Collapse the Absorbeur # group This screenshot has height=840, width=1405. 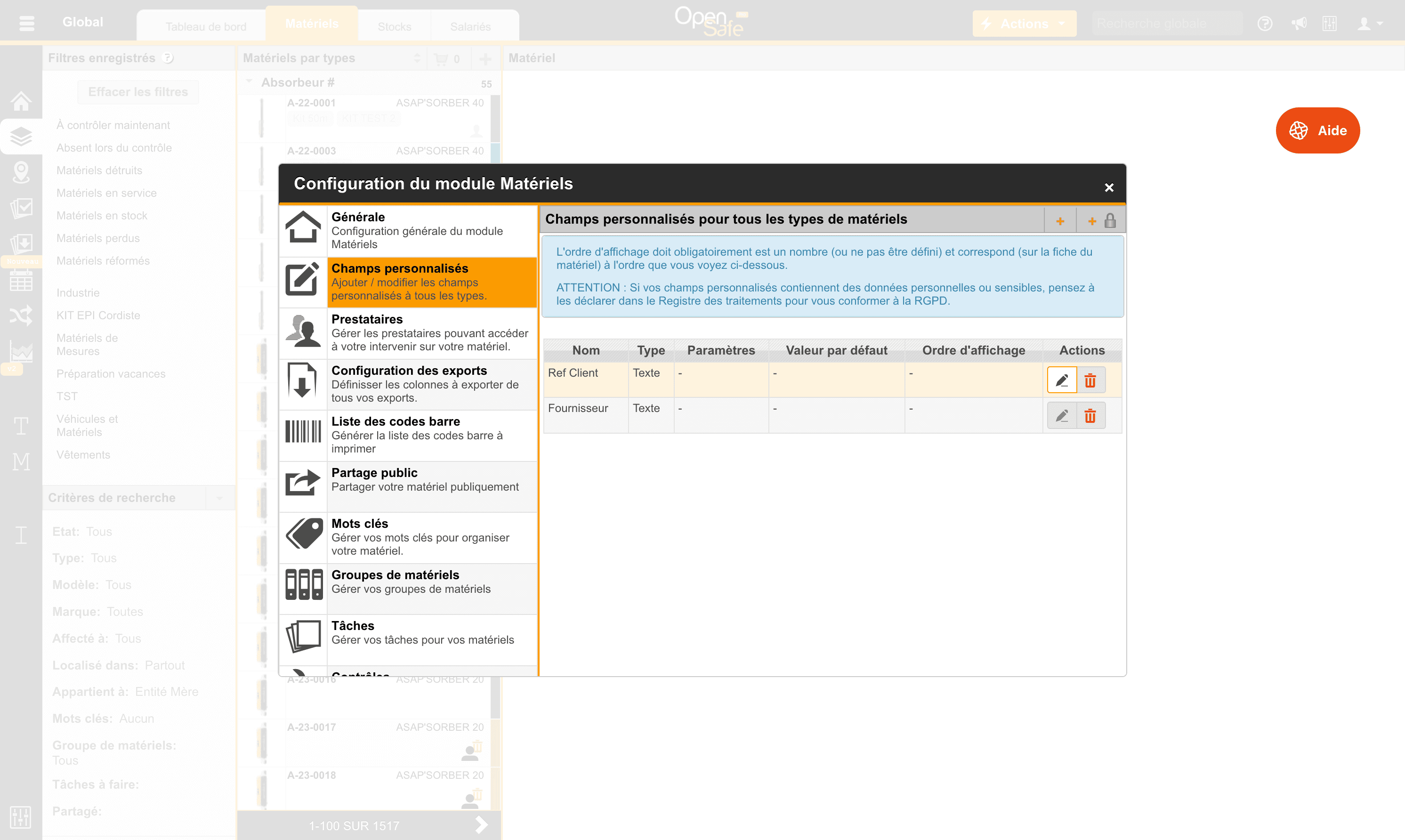pos(249,82)
